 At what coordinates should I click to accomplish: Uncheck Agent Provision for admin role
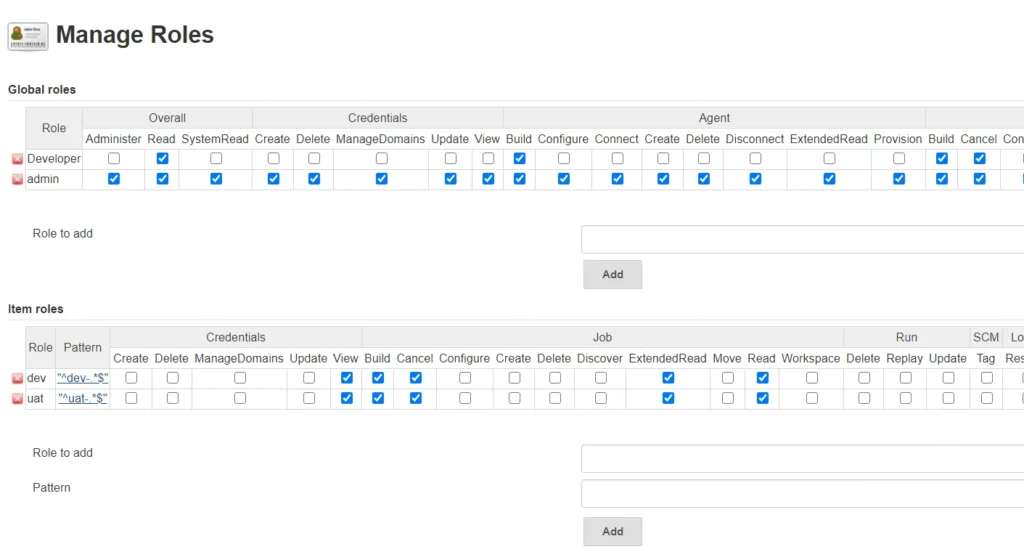click(899, 178)
